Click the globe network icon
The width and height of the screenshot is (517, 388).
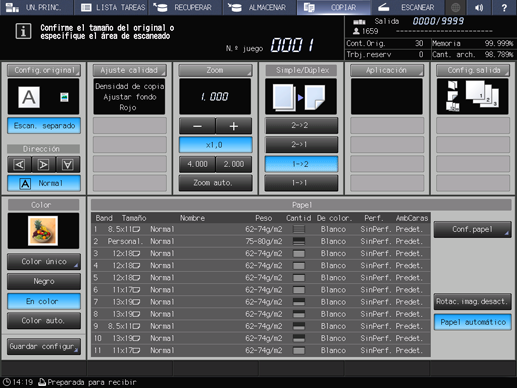455,7
